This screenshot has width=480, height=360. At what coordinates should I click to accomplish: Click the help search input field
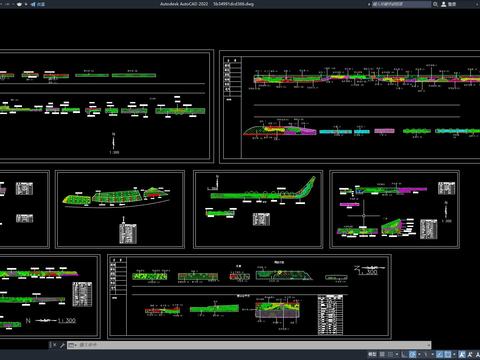coord(402,4)
